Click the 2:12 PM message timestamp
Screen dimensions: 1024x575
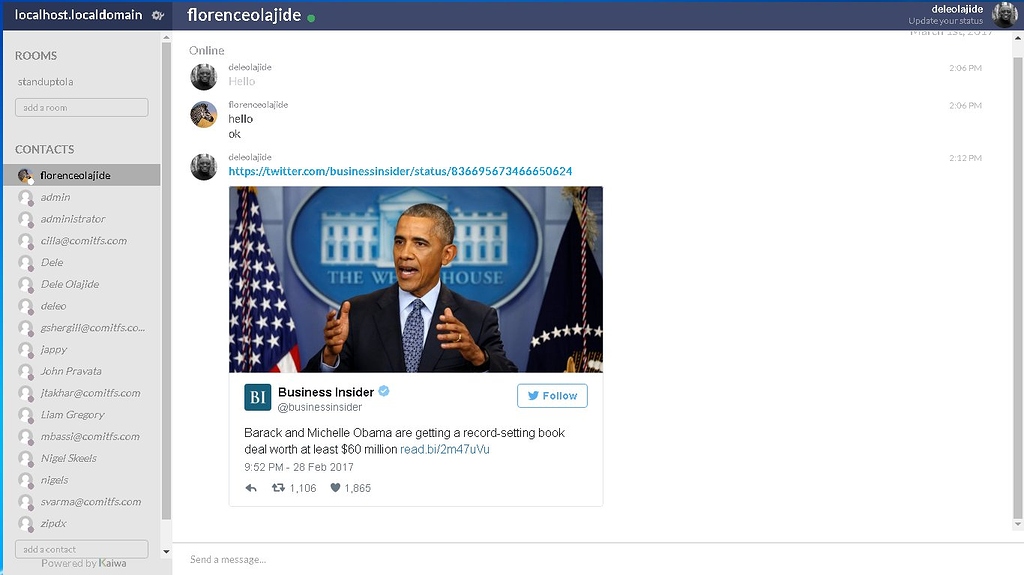tap(965, 158)
